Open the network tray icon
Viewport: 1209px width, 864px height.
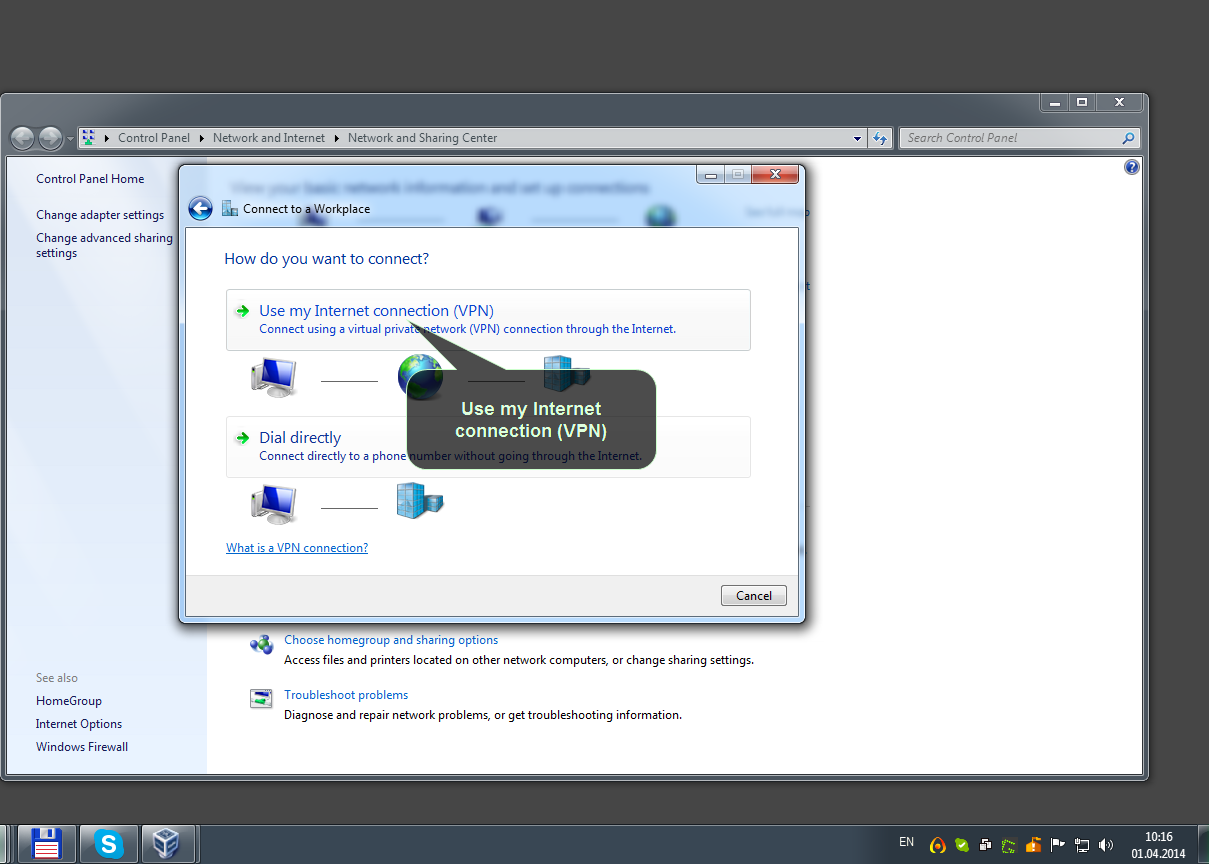(1082, 845)
